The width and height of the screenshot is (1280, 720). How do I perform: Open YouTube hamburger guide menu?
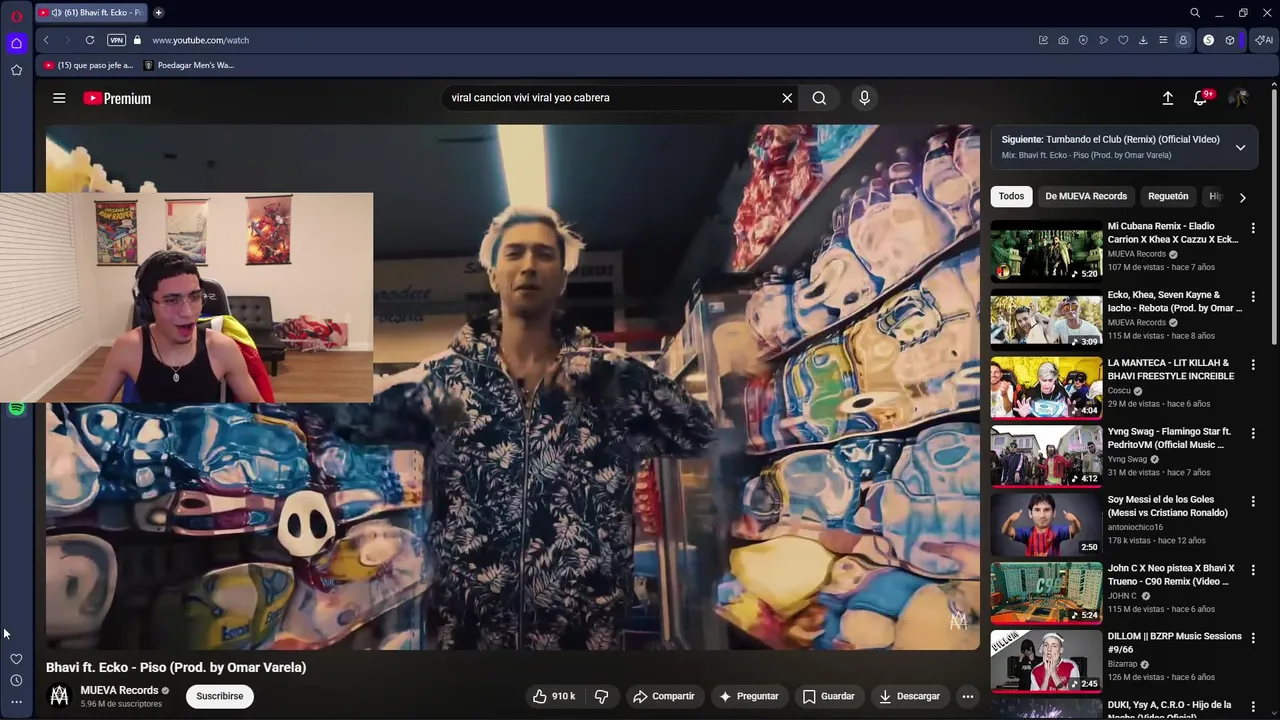59,98
